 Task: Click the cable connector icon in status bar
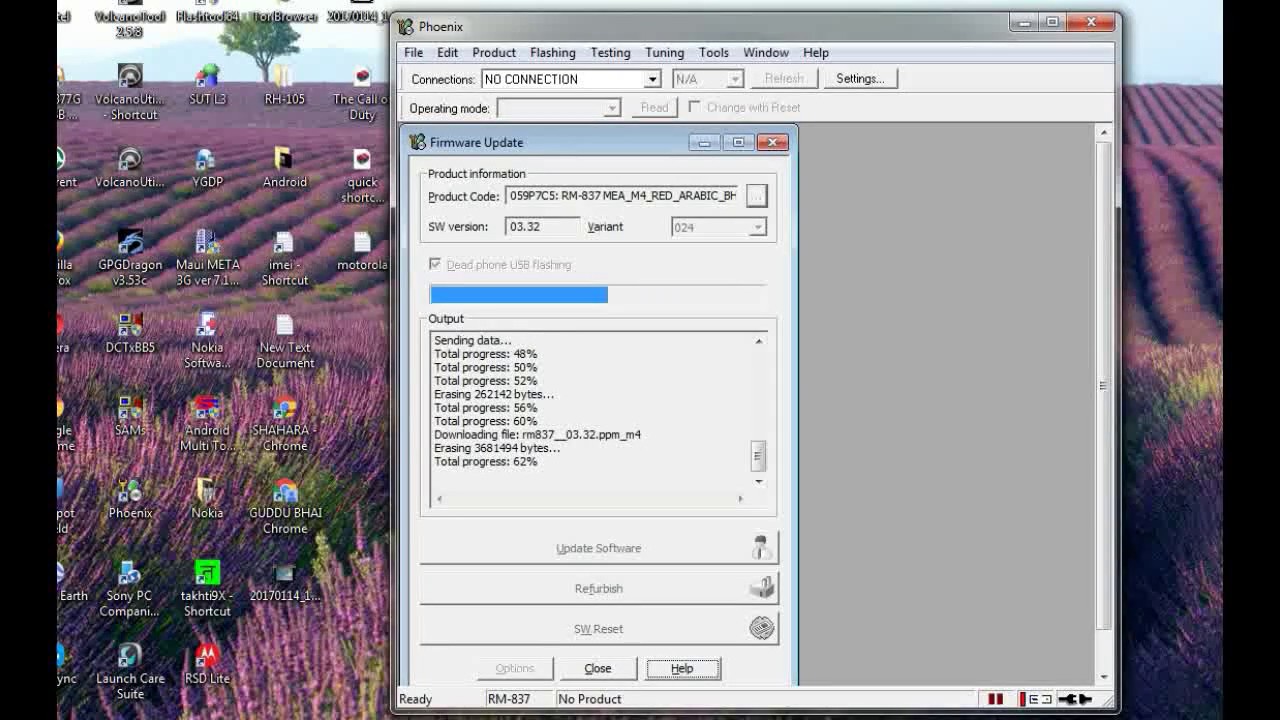coord(1076,699)
